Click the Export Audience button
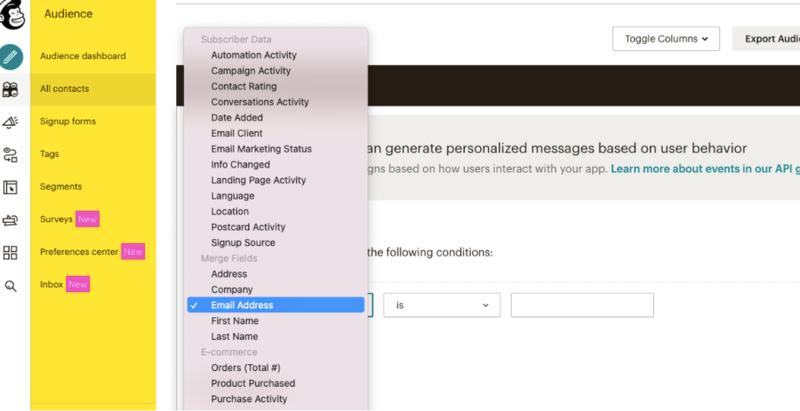800x411 pixels. click(766, 39)
